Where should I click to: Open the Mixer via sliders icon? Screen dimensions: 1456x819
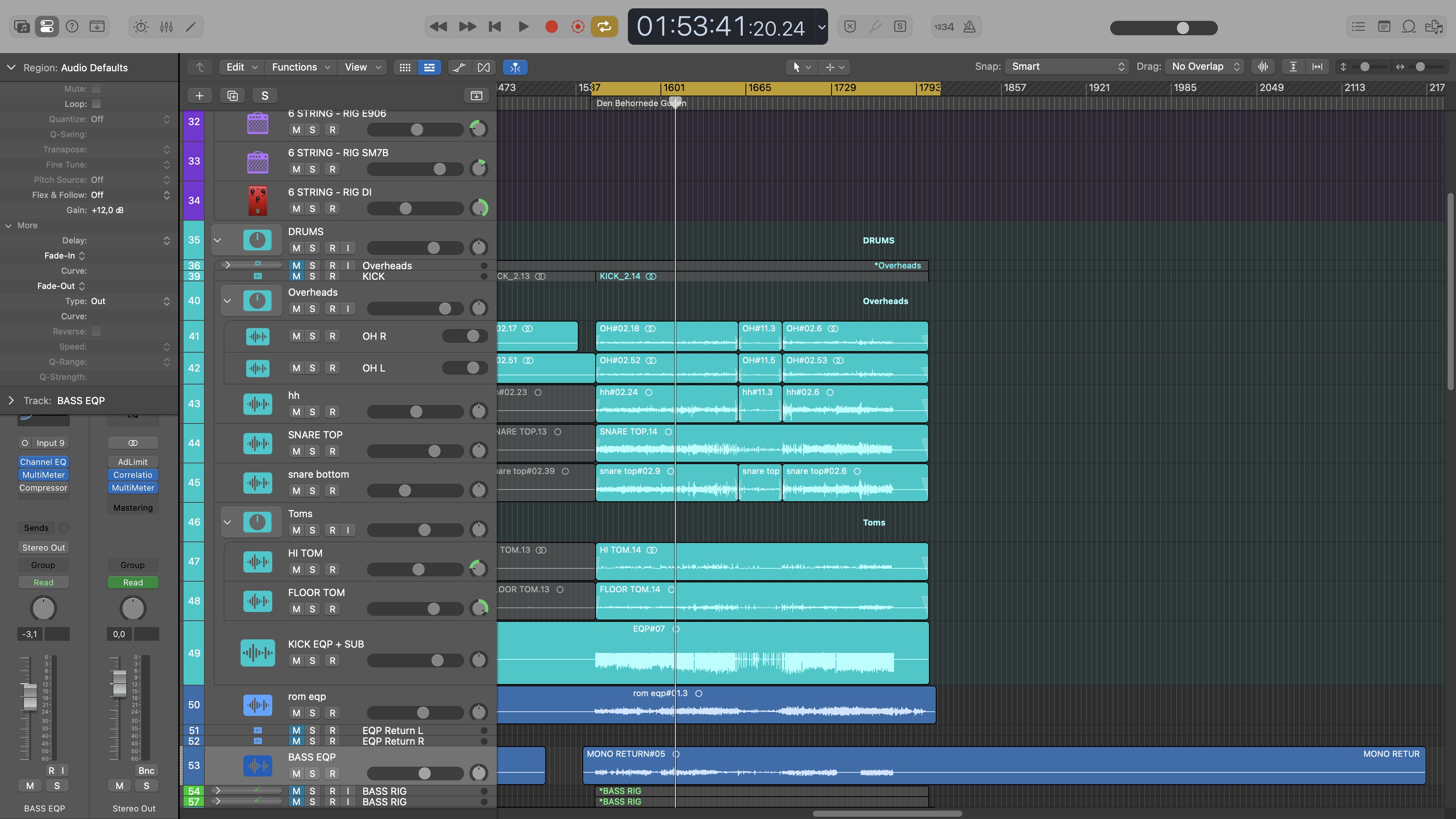tap(166, 27)
